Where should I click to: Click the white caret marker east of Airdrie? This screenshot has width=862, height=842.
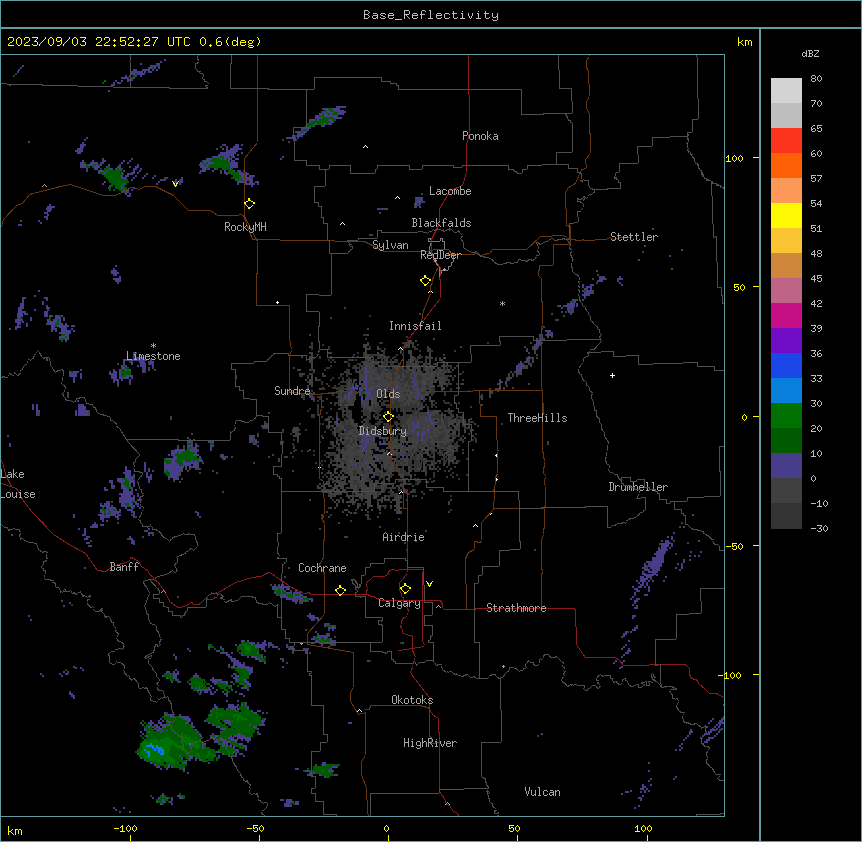point(476,526)
